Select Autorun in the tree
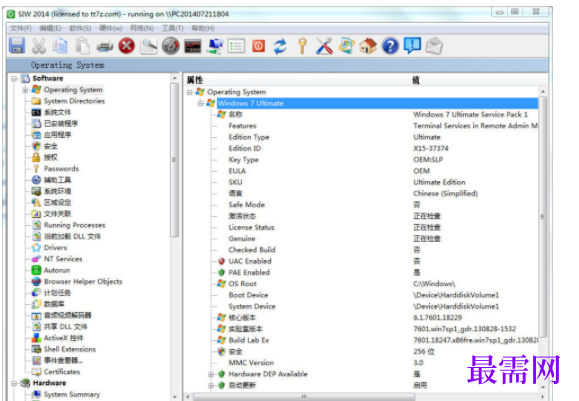The image size is (579, 401). pos(57,270)
